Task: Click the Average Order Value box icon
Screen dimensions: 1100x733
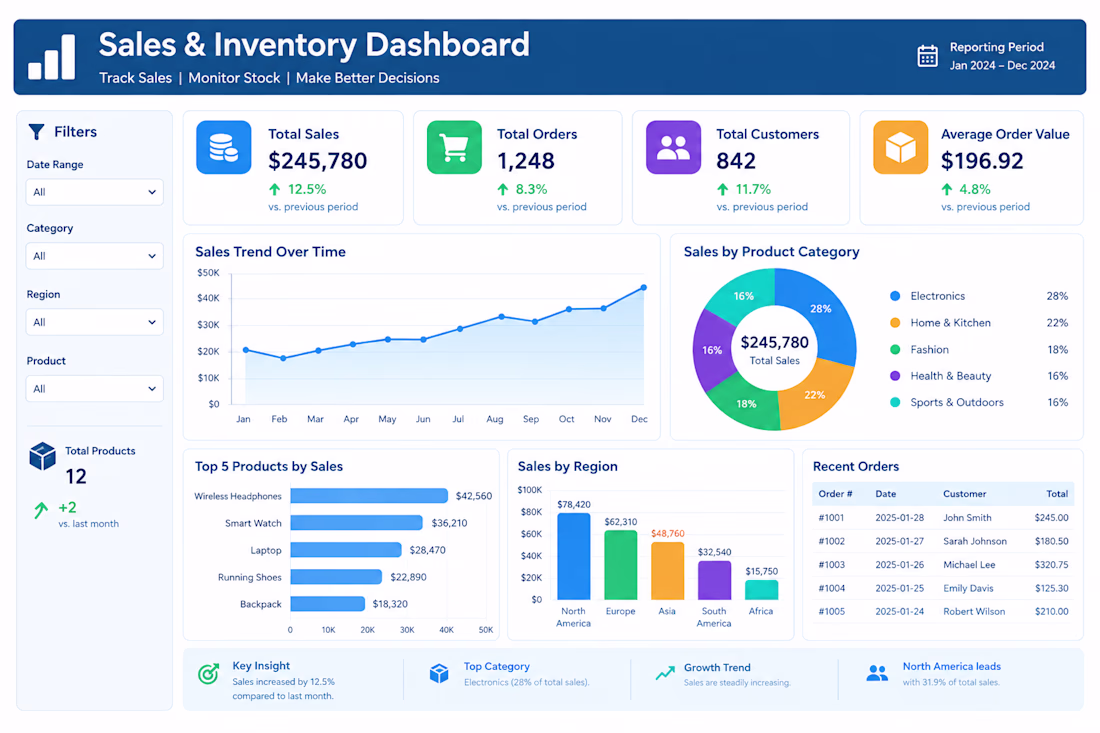Action: tap(901, 147)
